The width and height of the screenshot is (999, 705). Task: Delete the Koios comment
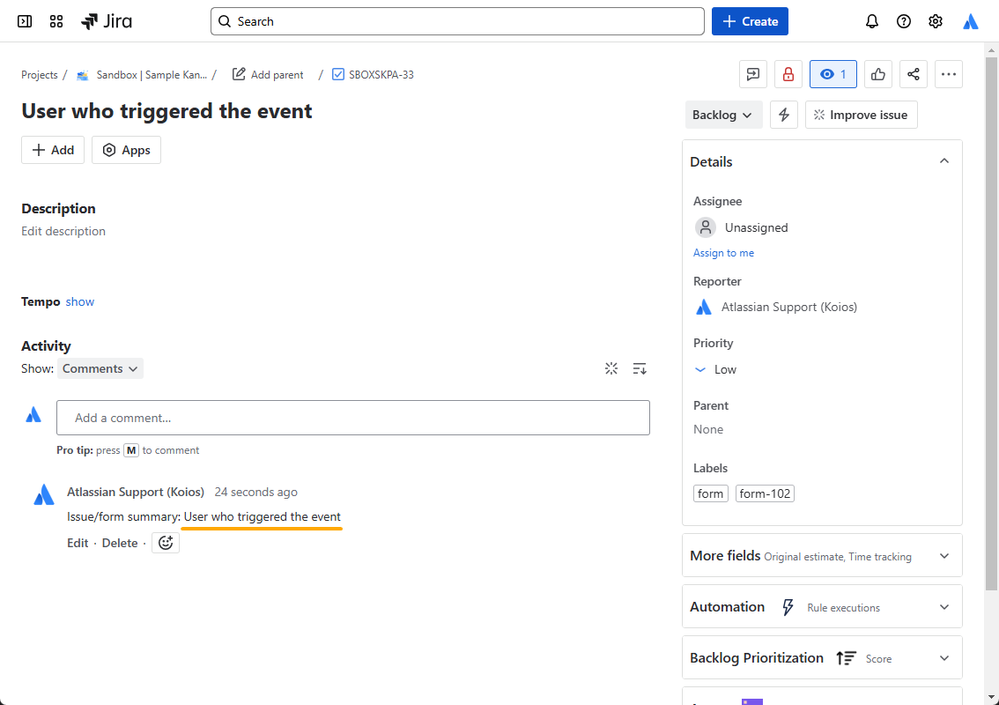[120, 543]
